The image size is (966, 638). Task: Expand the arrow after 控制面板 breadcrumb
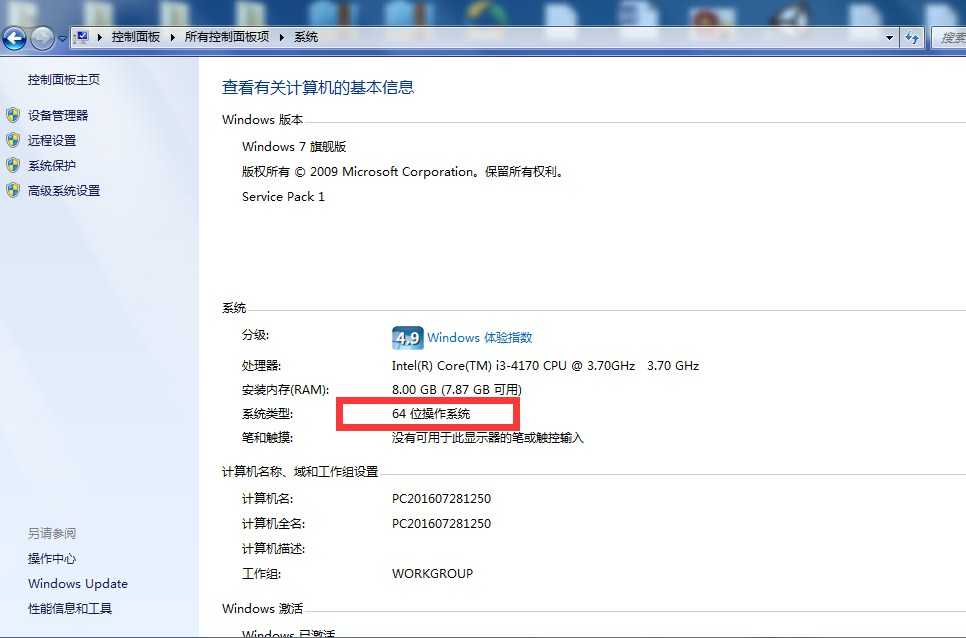pyautogui.click(x=172, y=38)
